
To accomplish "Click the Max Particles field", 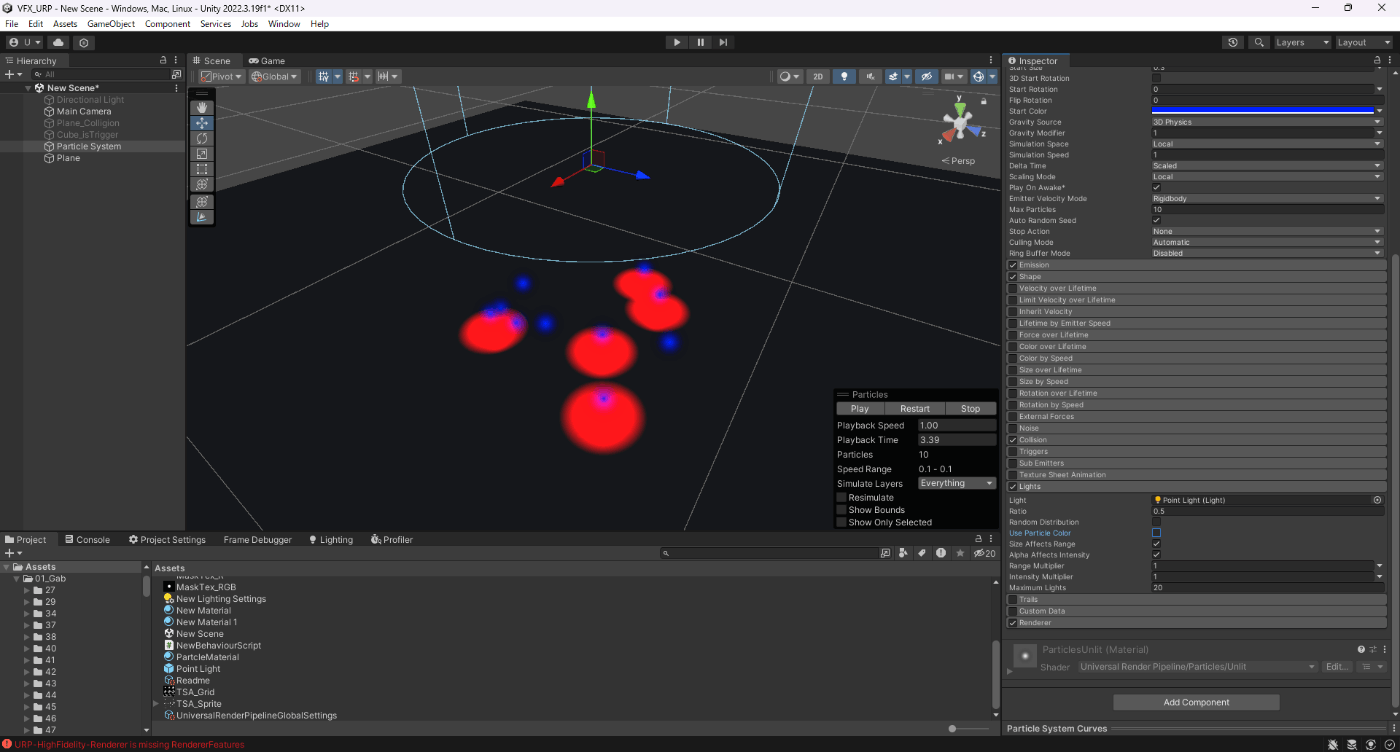I will 1267,209.
